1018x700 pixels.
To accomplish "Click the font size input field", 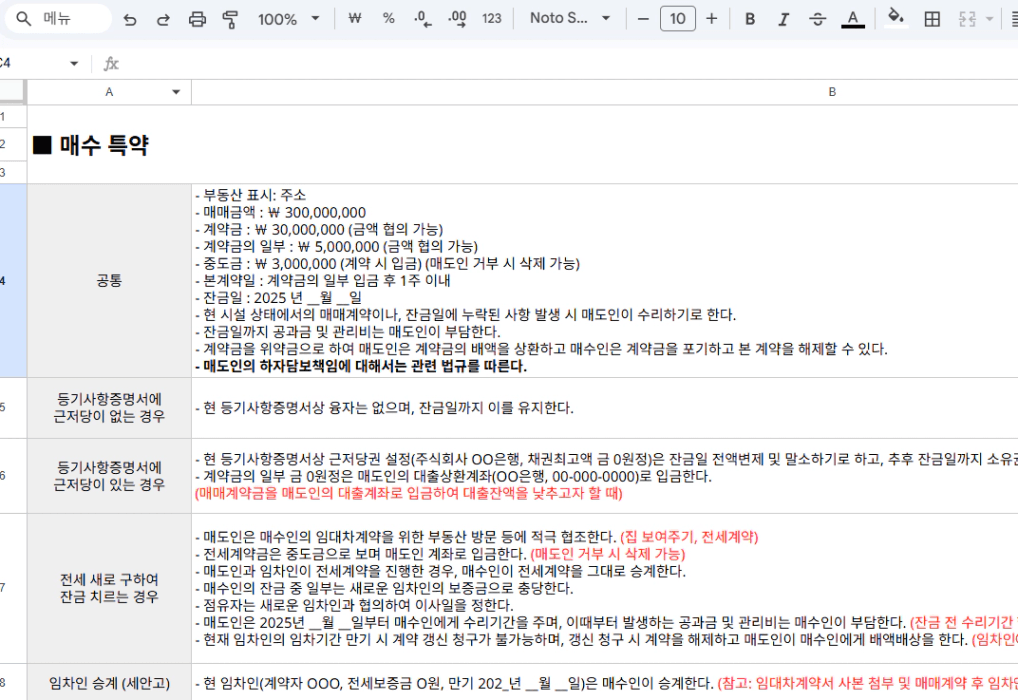I will 677,19.
